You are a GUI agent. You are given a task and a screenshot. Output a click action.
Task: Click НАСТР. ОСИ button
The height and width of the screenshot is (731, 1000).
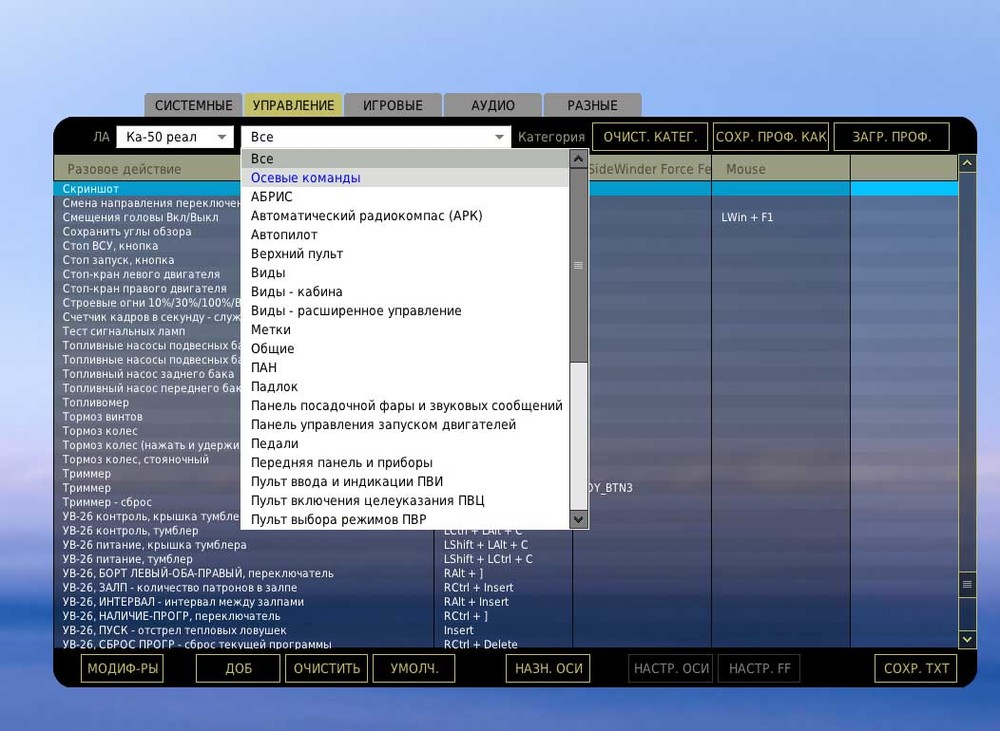coord(671,668)
